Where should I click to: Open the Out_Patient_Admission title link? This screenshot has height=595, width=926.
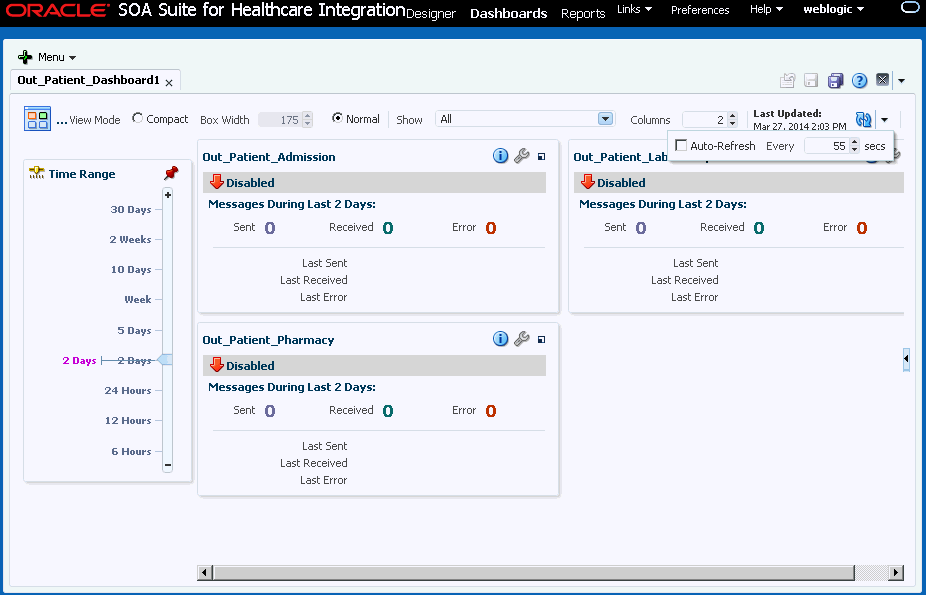(269, 157)
